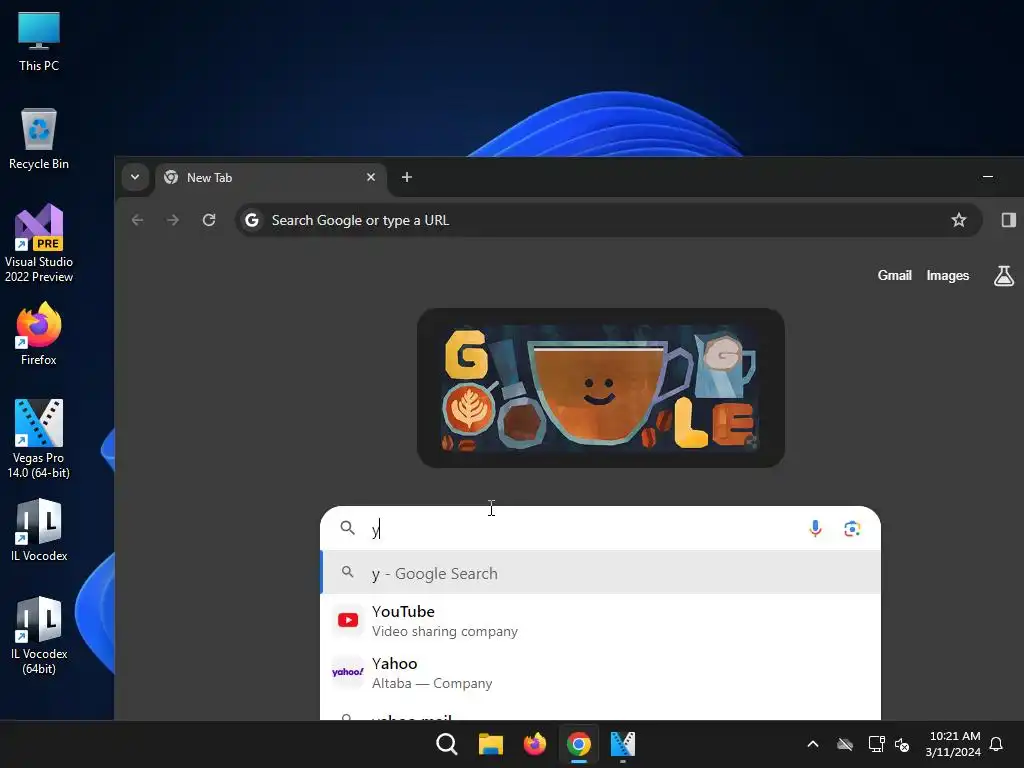The height and width of the screenshot is (768, 1024).
Task: Open Vegas Pro from taskbar
Action: point(622,744)
